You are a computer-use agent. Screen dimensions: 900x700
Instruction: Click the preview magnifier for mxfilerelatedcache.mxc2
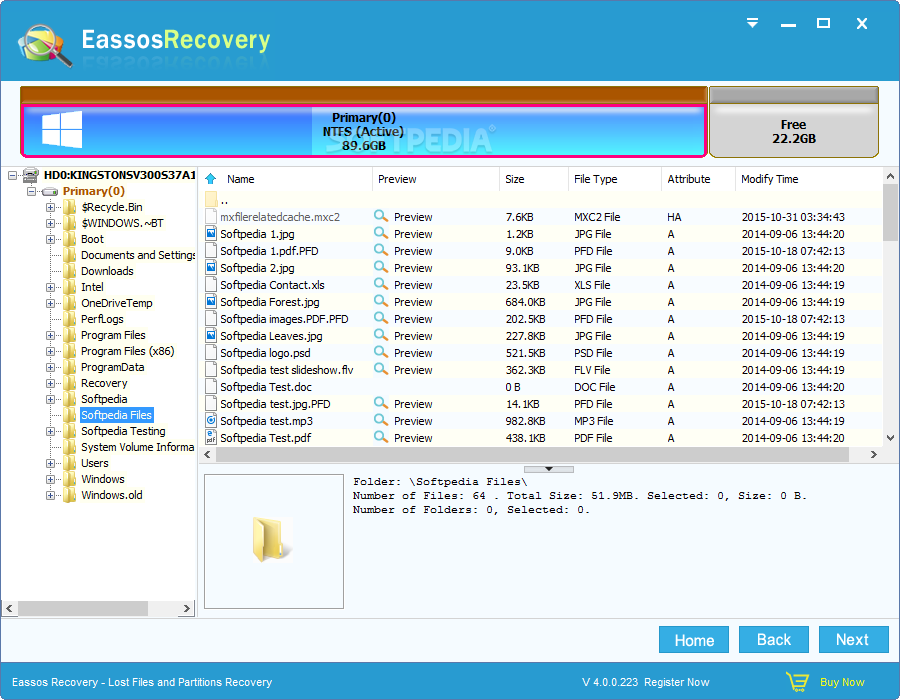pos(381,216)
